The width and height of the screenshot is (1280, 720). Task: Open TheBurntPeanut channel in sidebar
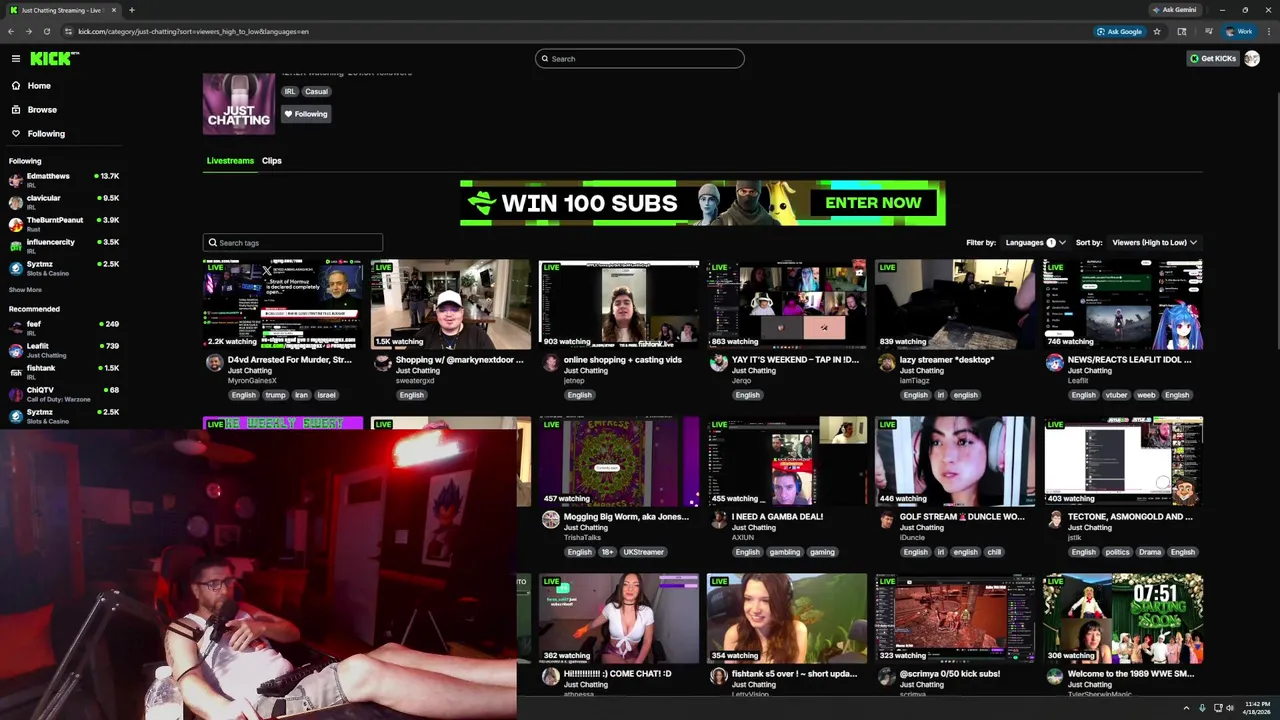(x=64, y=224)
